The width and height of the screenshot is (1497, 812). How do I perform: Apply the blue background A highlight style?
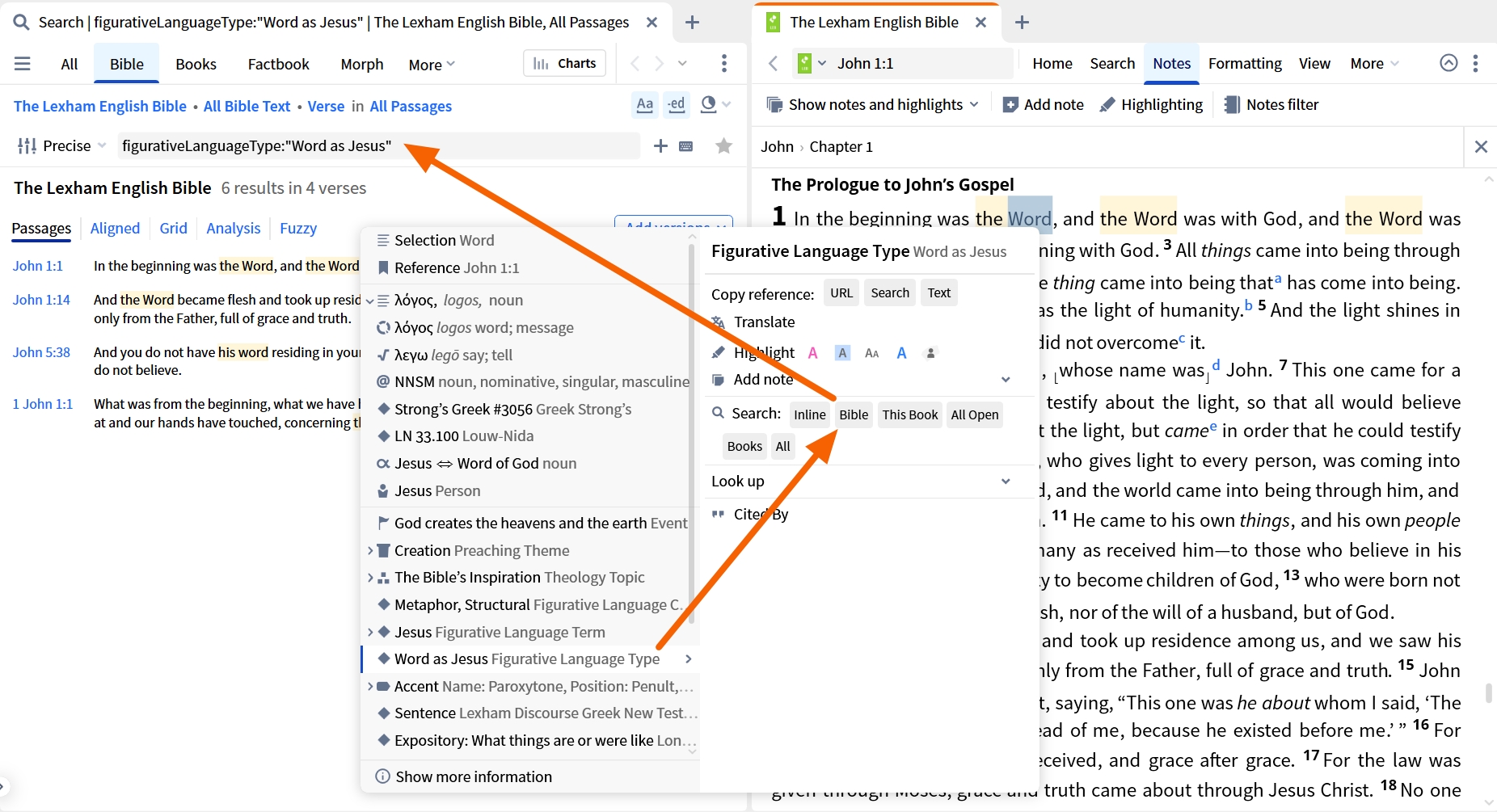pyautogui.click(x=842, y=353)
